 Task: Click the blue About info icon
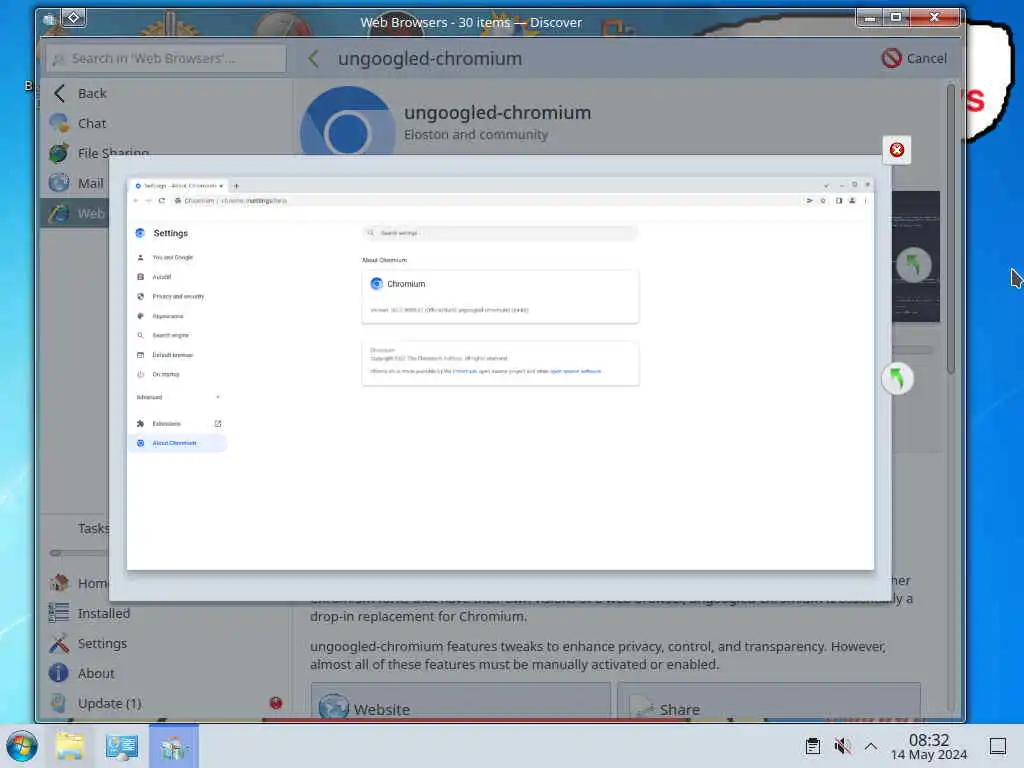59,673
